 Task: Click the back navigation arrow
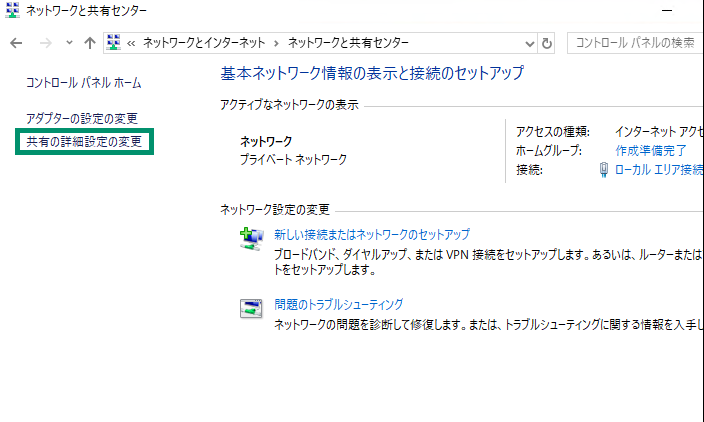16,43
